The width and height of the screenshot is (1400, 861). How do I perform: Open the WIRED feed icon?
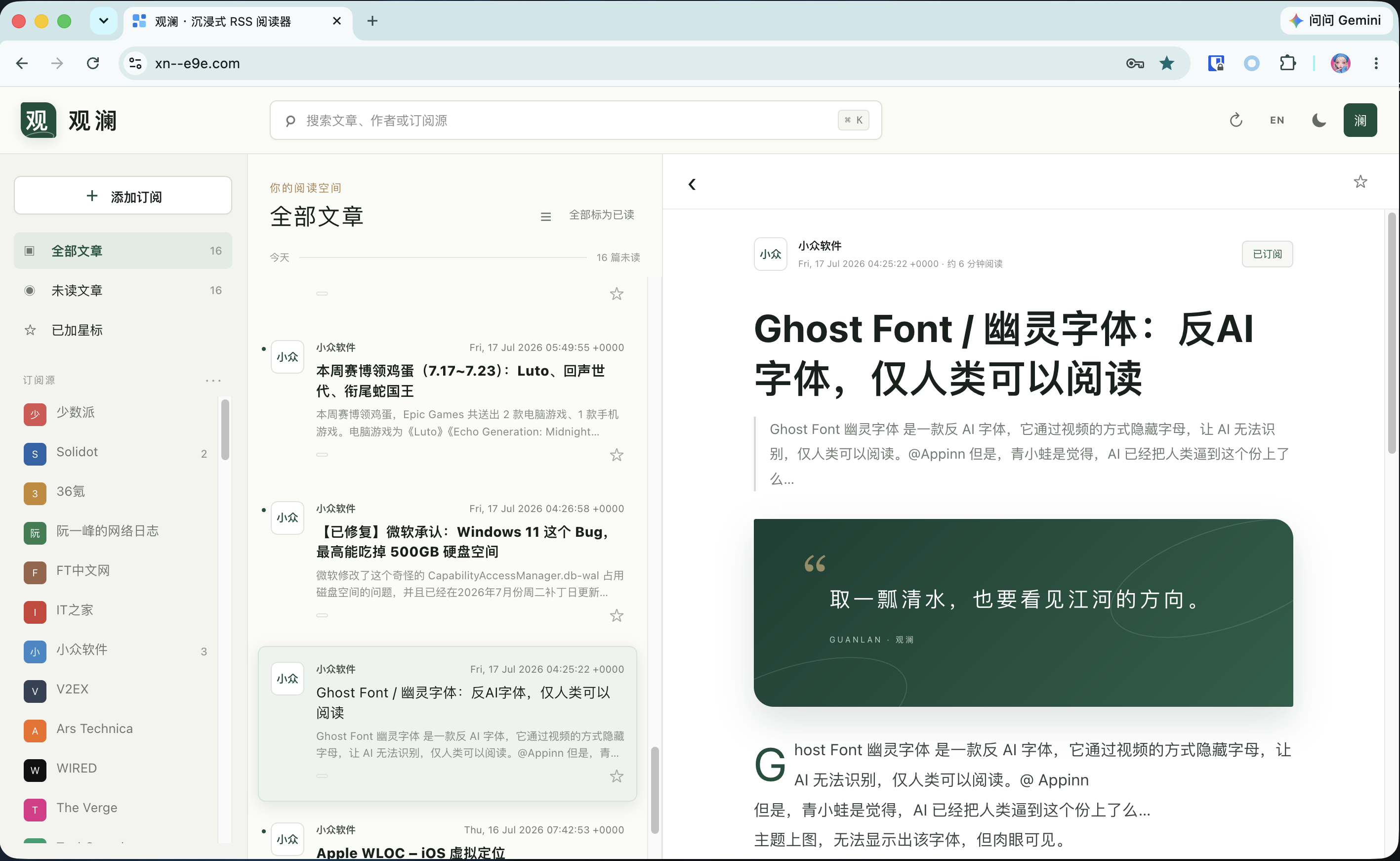tap(35, 771)
